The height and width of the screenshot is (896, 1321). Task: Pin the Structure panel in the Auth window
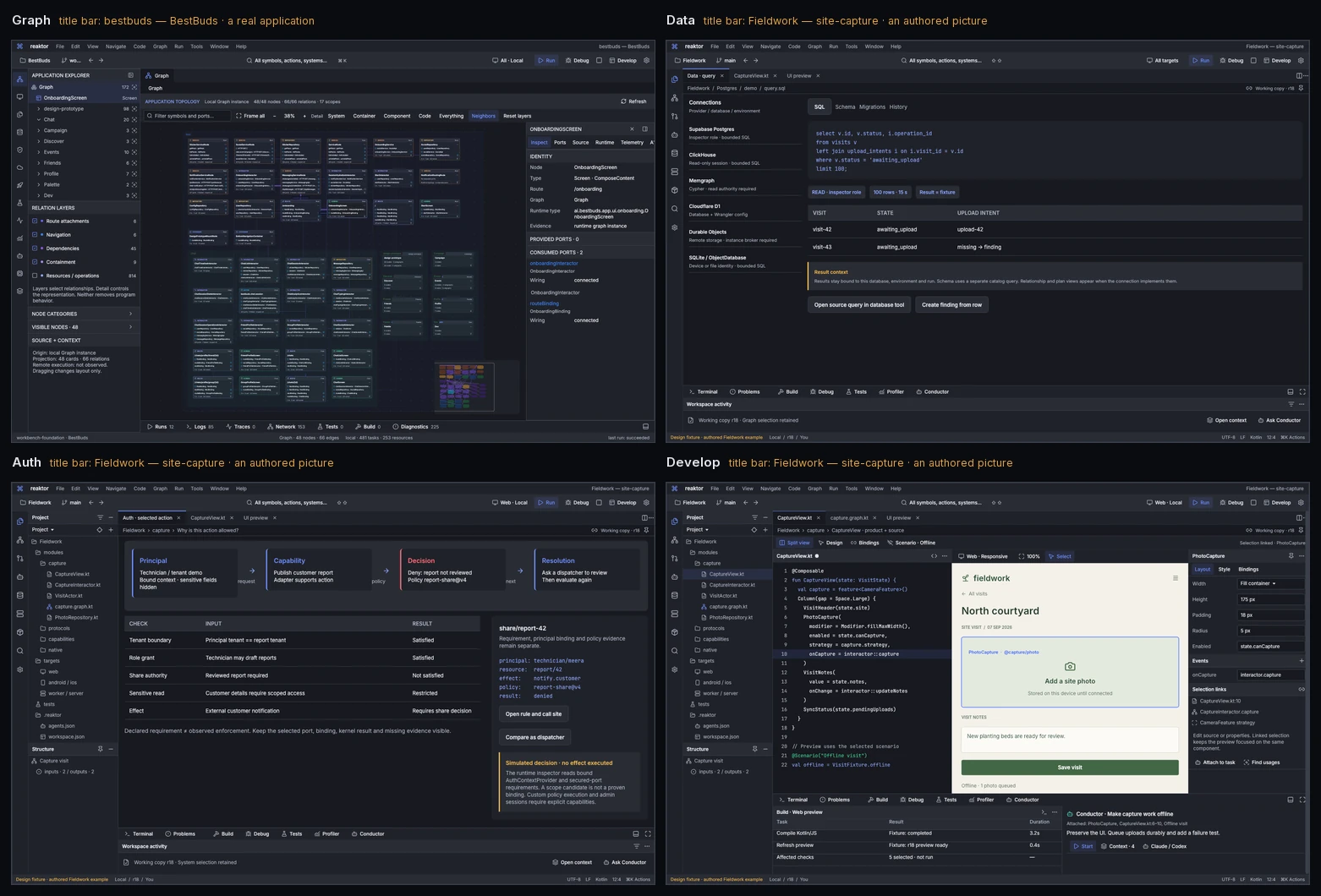pyautogui.click(x=100, y=749)
